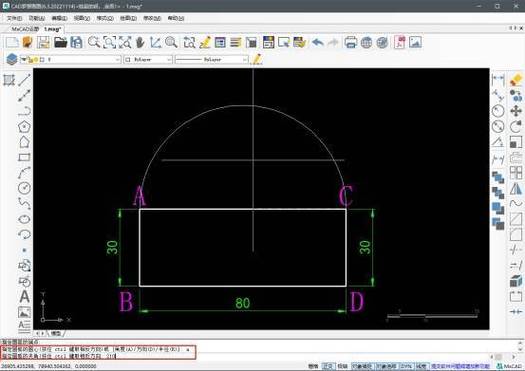525x371 pixels.
Task: Open the ByLayer color dropdown
Action: click(x=148, y=59)
